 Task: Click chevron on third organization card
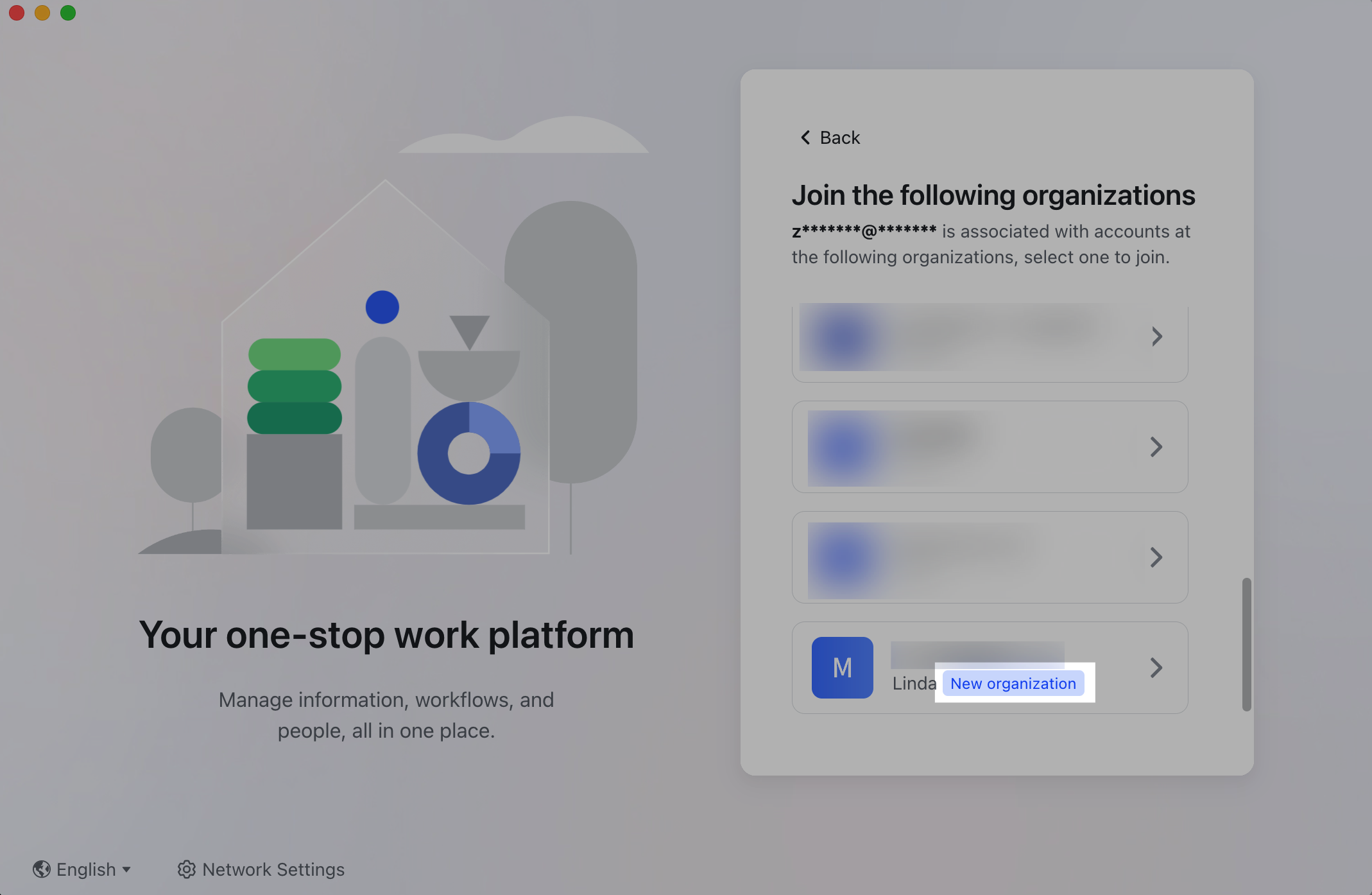pos(1156,557)
